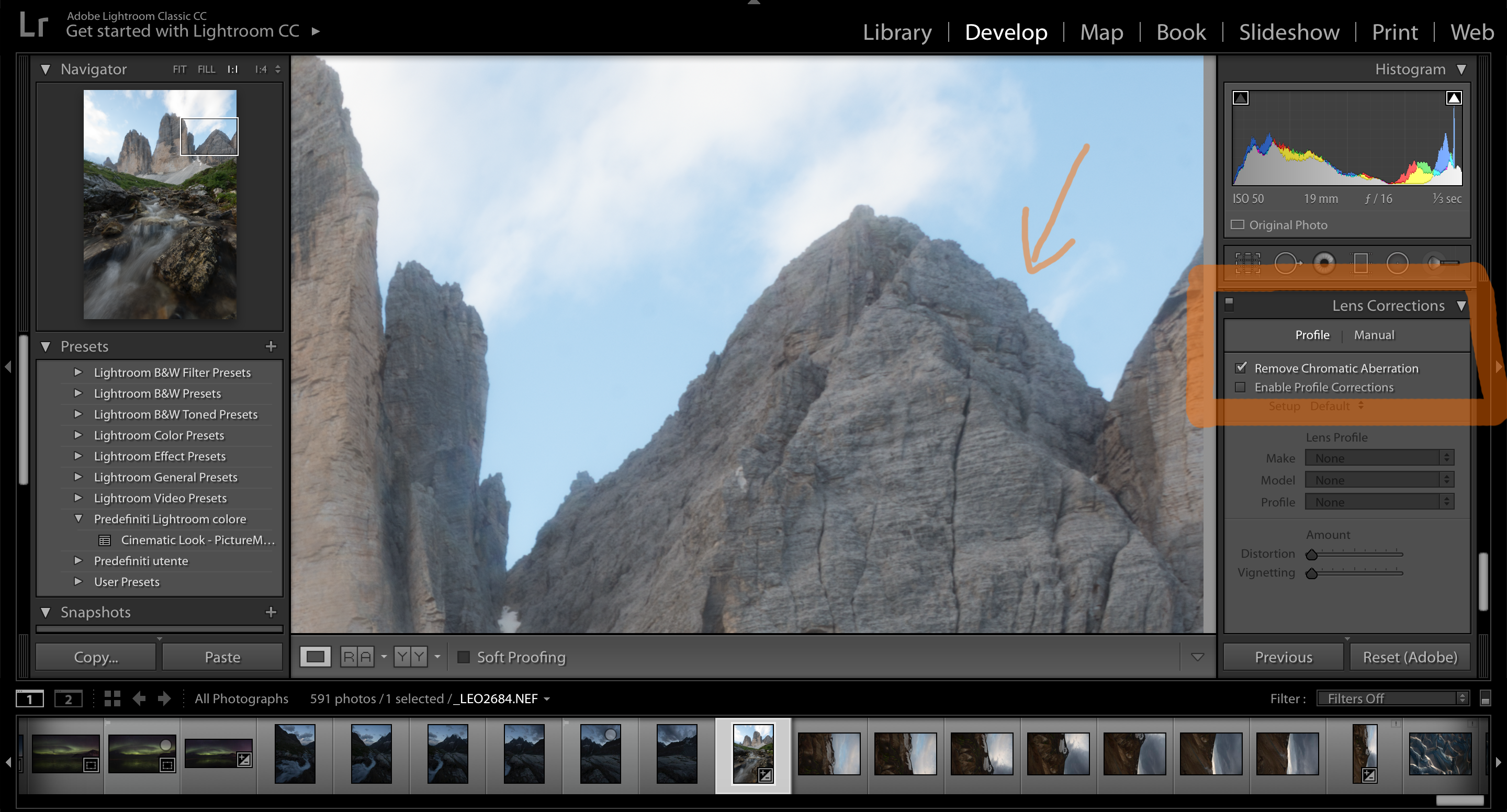Screen dimensions: 1507x812
Task: Uncheck Remove Chromatic Aberration
Action: tap(1241, 367)
